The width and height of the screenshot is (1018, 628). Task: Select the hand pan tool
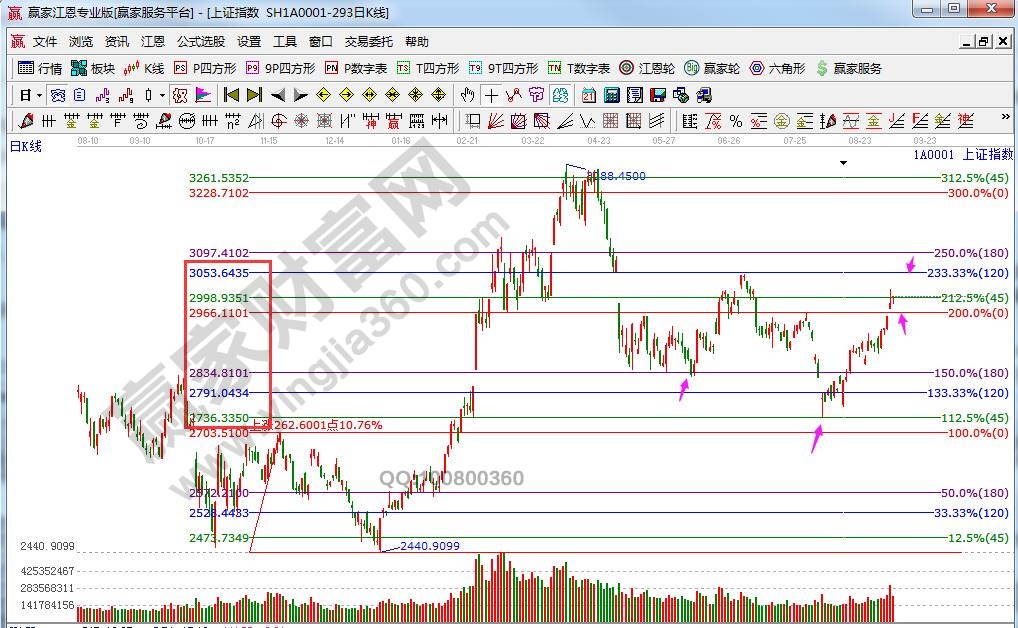coord(467,95)
